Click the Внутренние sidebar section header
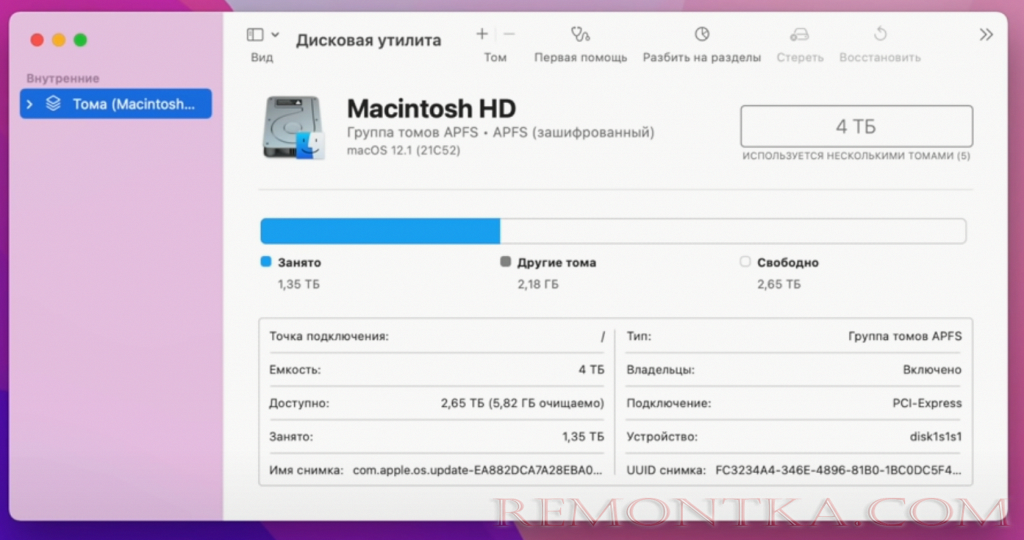The height and width of the screenshot is (540, 1024). 63,78
